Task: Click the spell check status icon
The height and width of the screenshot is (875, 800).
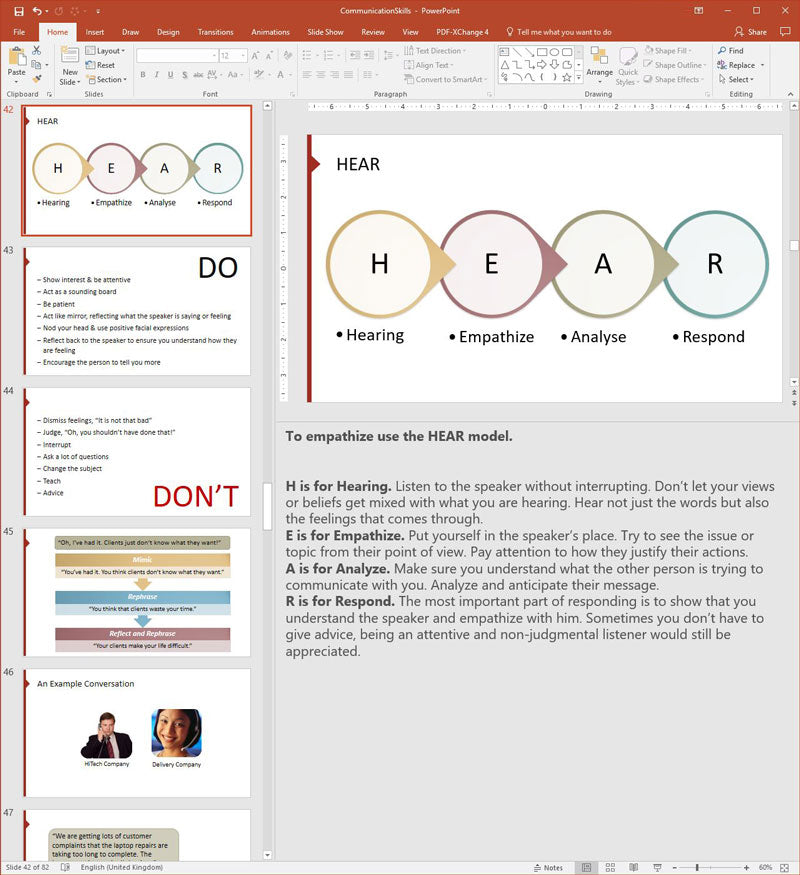Action: tap(65, 867)
